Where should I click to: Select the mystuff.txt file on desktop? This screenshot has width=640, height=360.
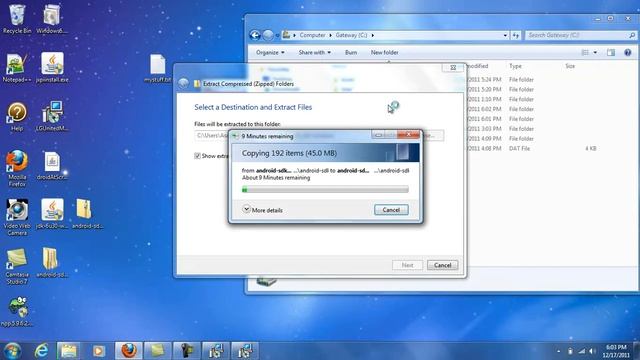click(158, 69)
